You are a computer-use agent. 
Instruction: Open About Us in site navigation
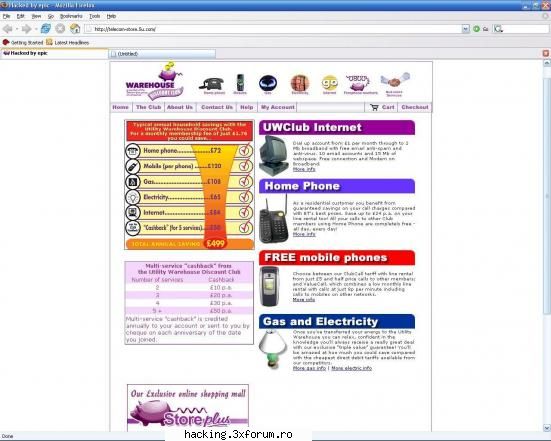pos(180,107)
